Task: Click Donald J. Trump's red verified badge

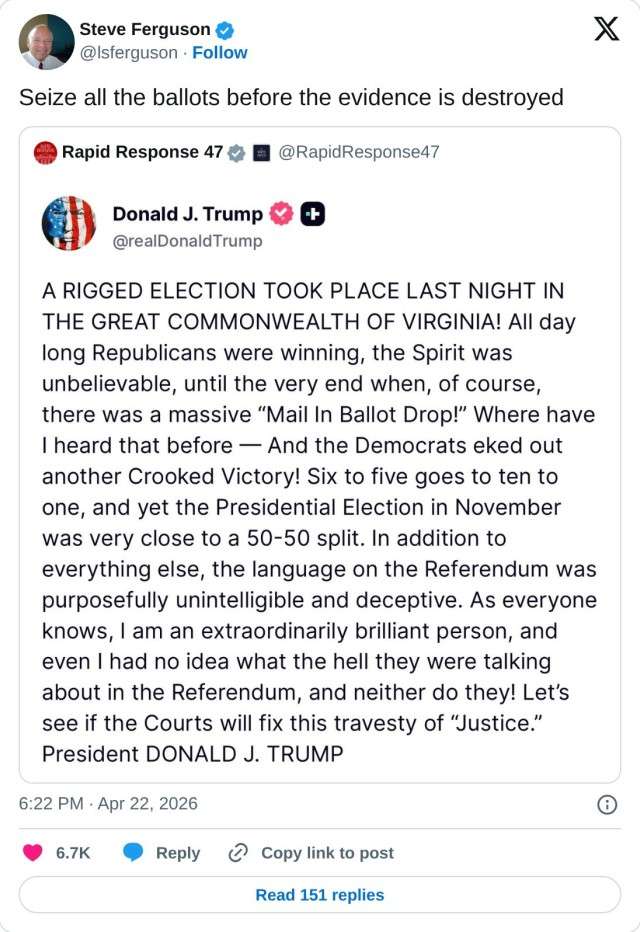Action: coord(282,214)
